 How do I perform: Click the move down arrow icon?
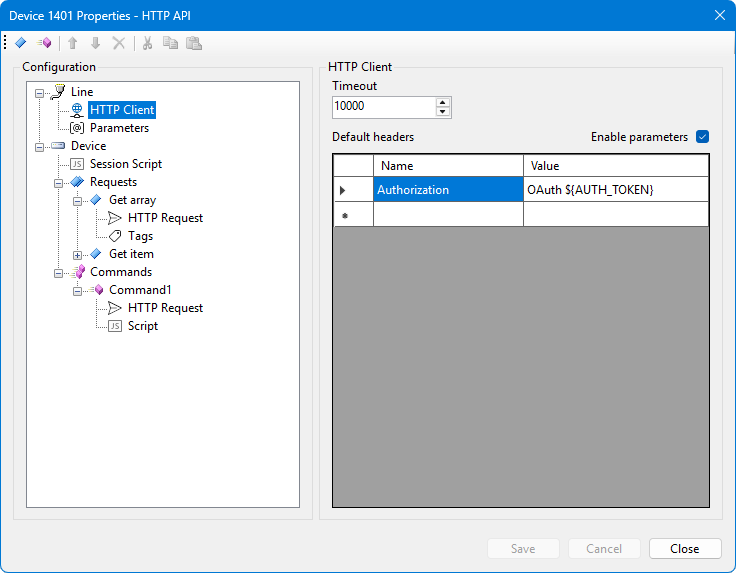[95, 43]
